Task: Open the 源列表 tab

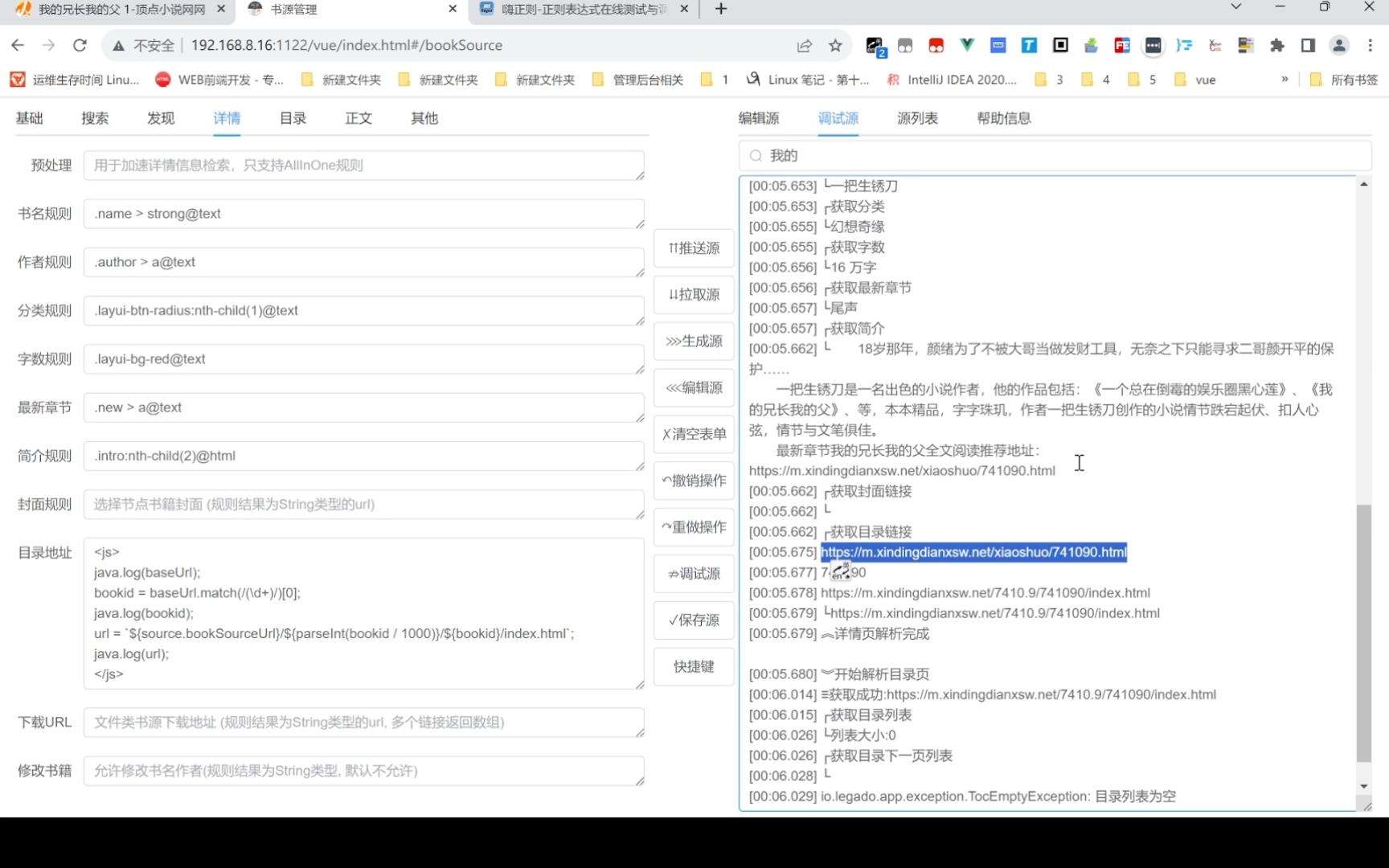Action: (x=917, y=118)
